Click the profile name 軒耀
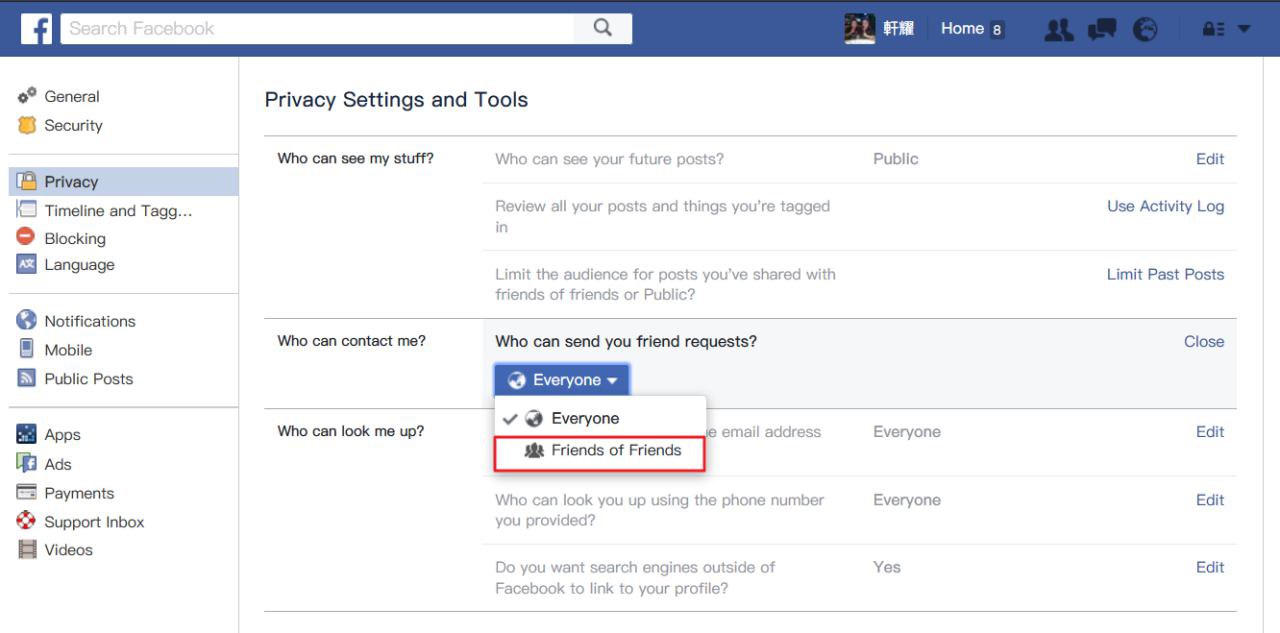This screenshot has width=1280, height=633. (x=898, y=28)
